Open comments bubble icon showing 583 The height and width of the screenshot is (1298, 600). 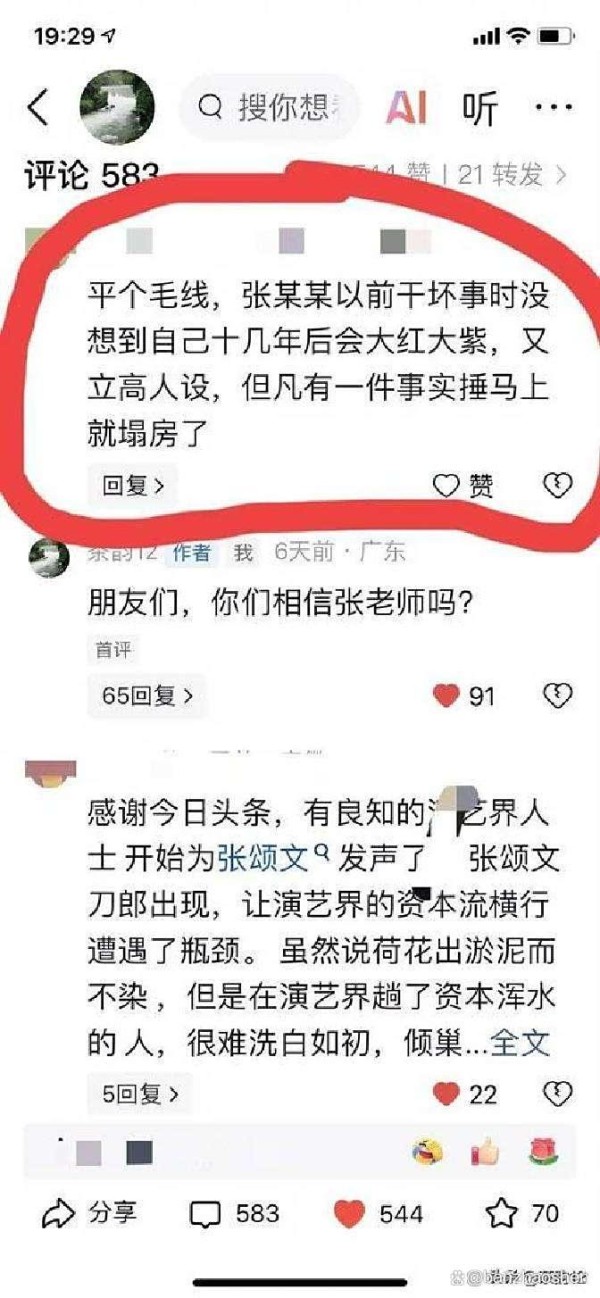[205, 1214]
